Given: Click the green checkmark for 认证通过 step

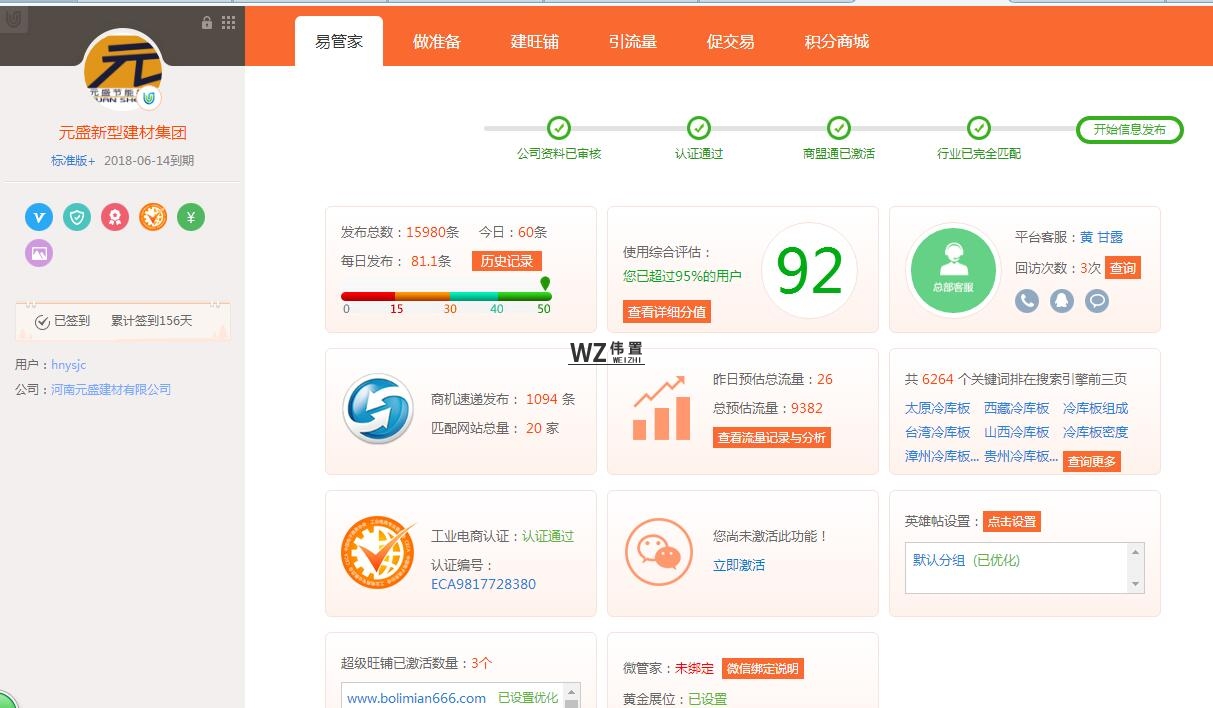Looking at the screenshot, I should [x=698, y=129].
